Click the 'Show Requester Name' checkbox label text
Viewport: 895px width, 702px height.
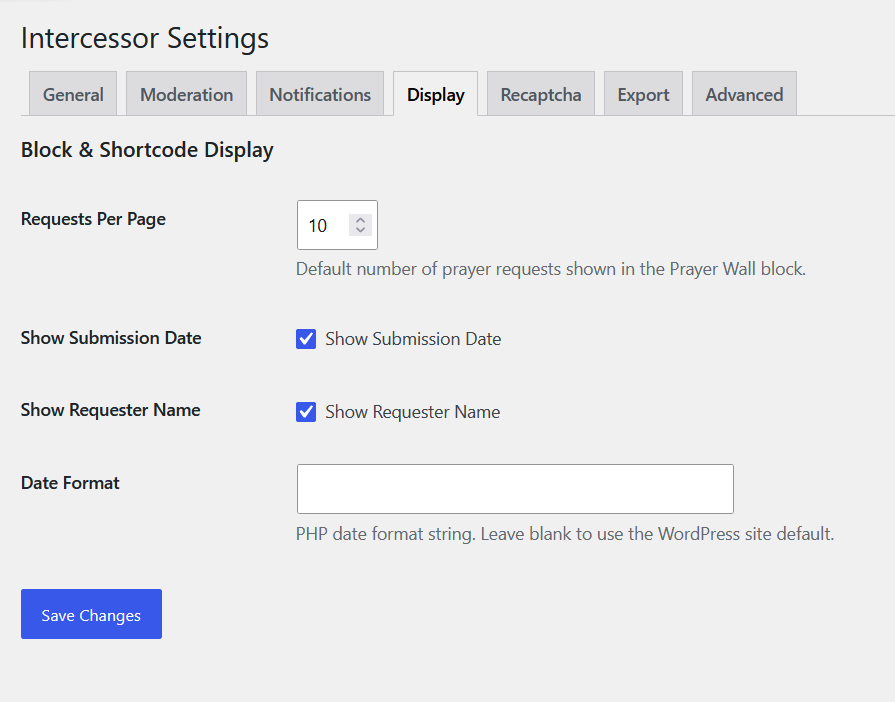pos(413,412)
